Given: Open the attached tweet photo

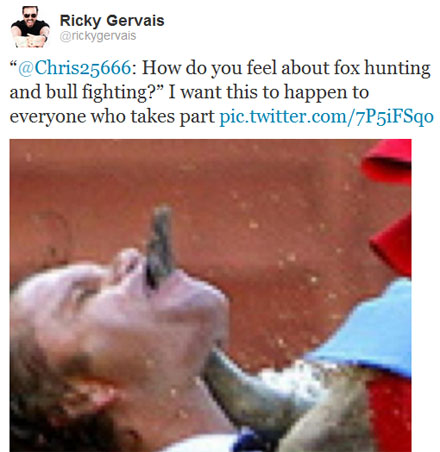Looking at the screenshot, I should [210, 296].
